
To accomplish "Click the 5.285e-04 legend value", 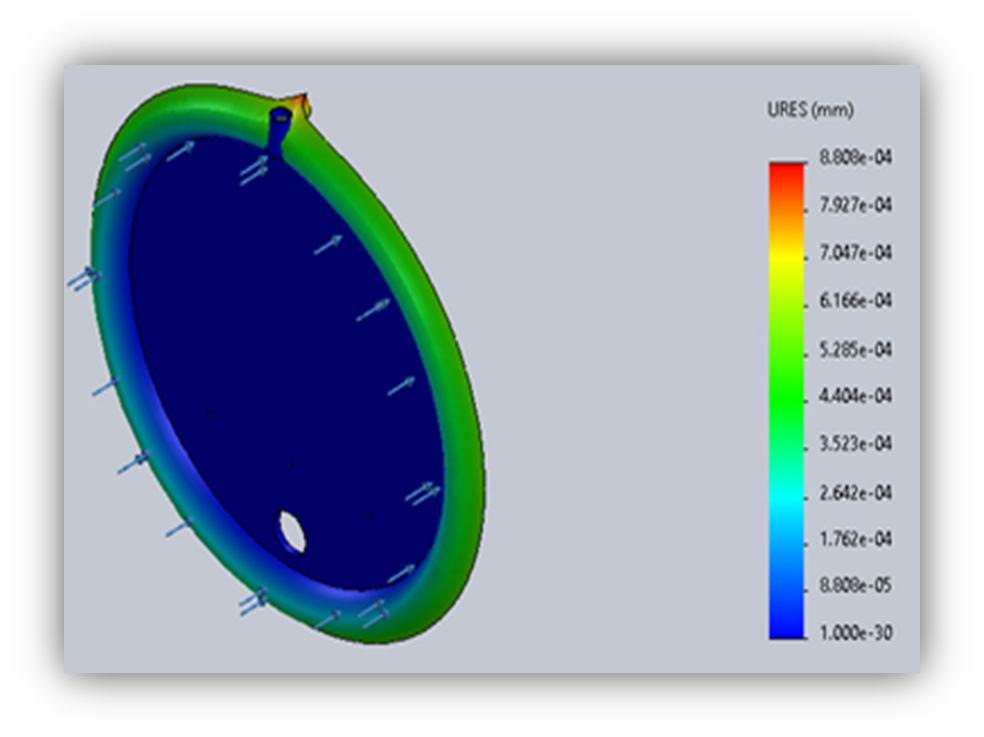I will (855, 348).
